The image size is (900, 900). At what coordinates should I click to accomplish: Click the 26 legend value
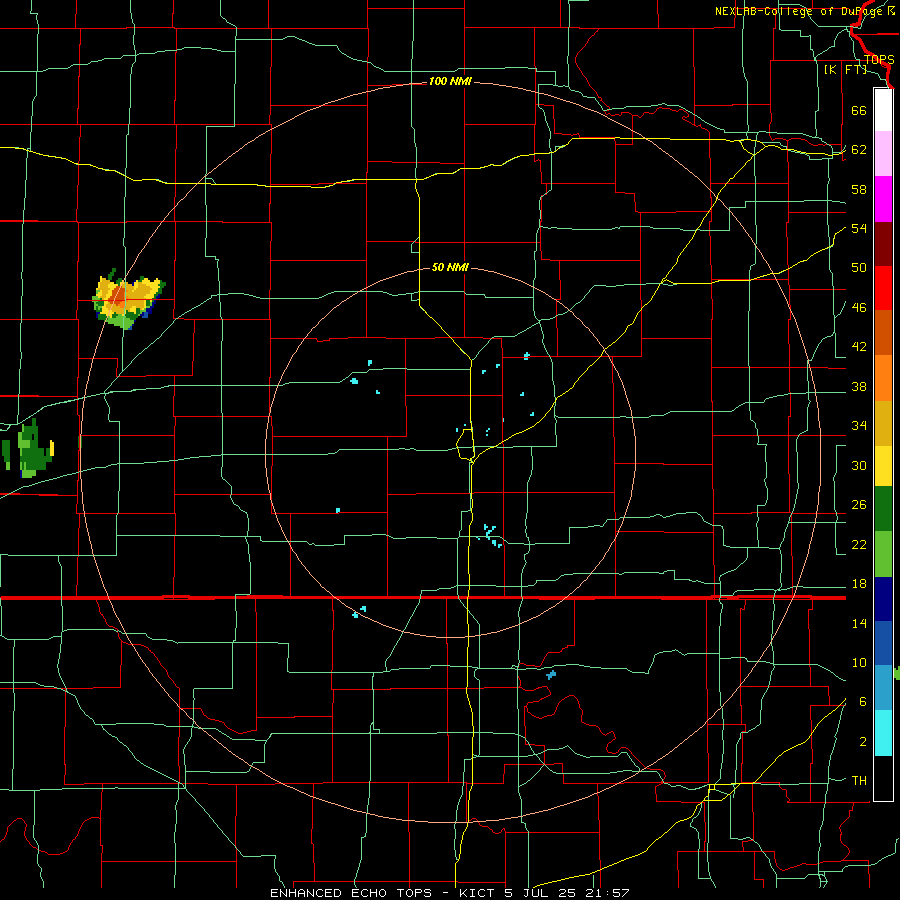point(859,505)
